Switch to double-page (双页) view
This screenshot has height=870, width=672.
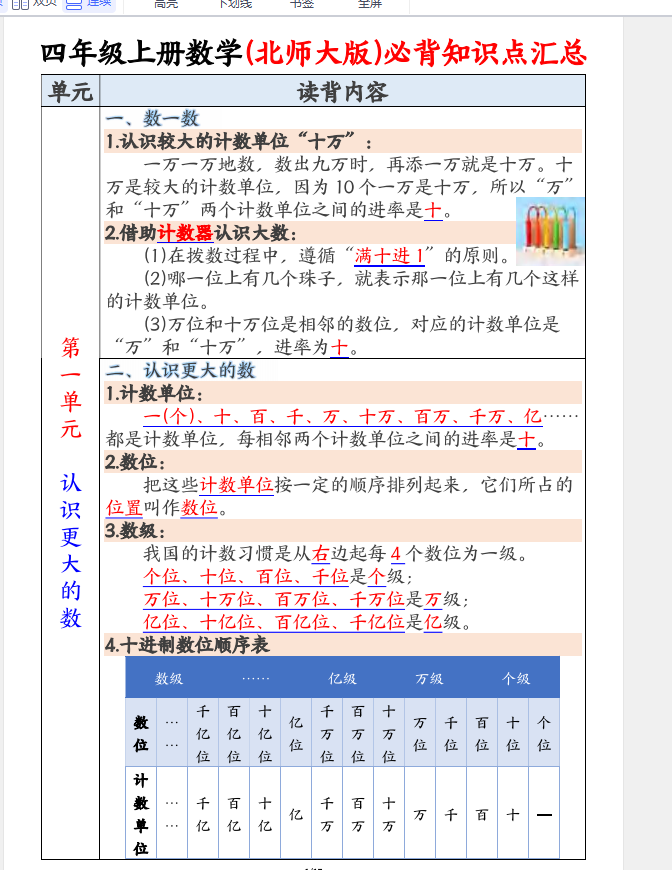(x=34, y=4)
